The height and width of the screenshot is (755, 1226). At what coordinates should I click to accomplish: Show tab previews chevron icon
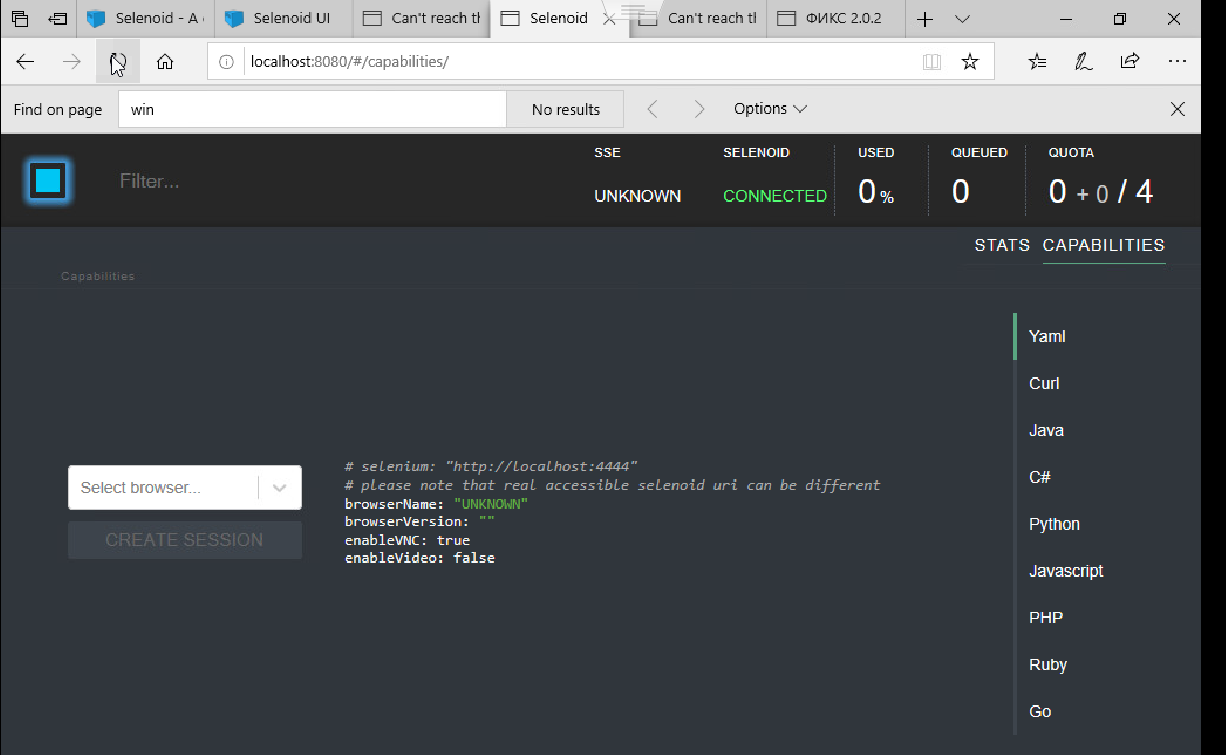coord(962,18)
